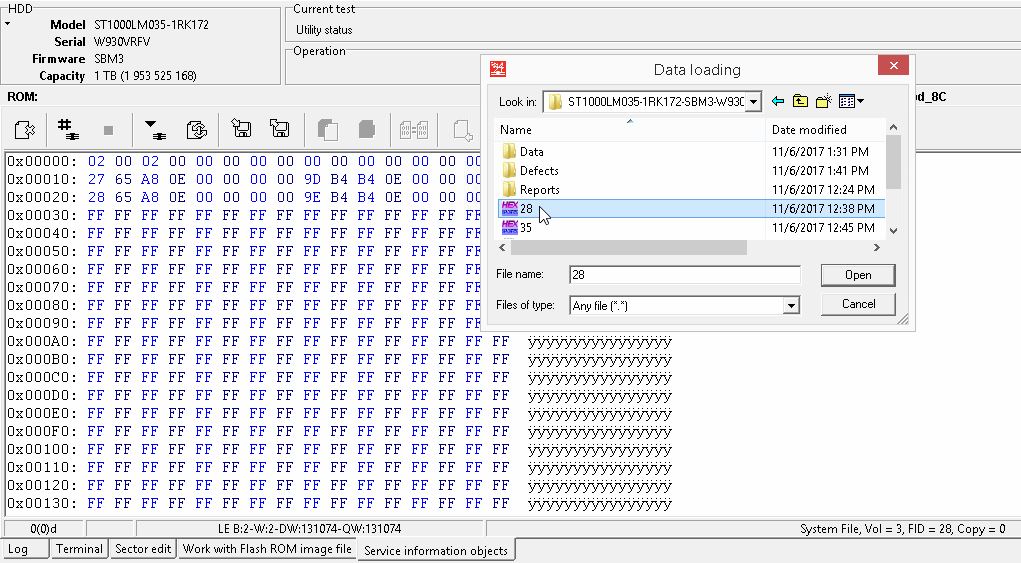Click the ASCII column of row 0x000A0
1021x563 pixels.
click(599, 341)
